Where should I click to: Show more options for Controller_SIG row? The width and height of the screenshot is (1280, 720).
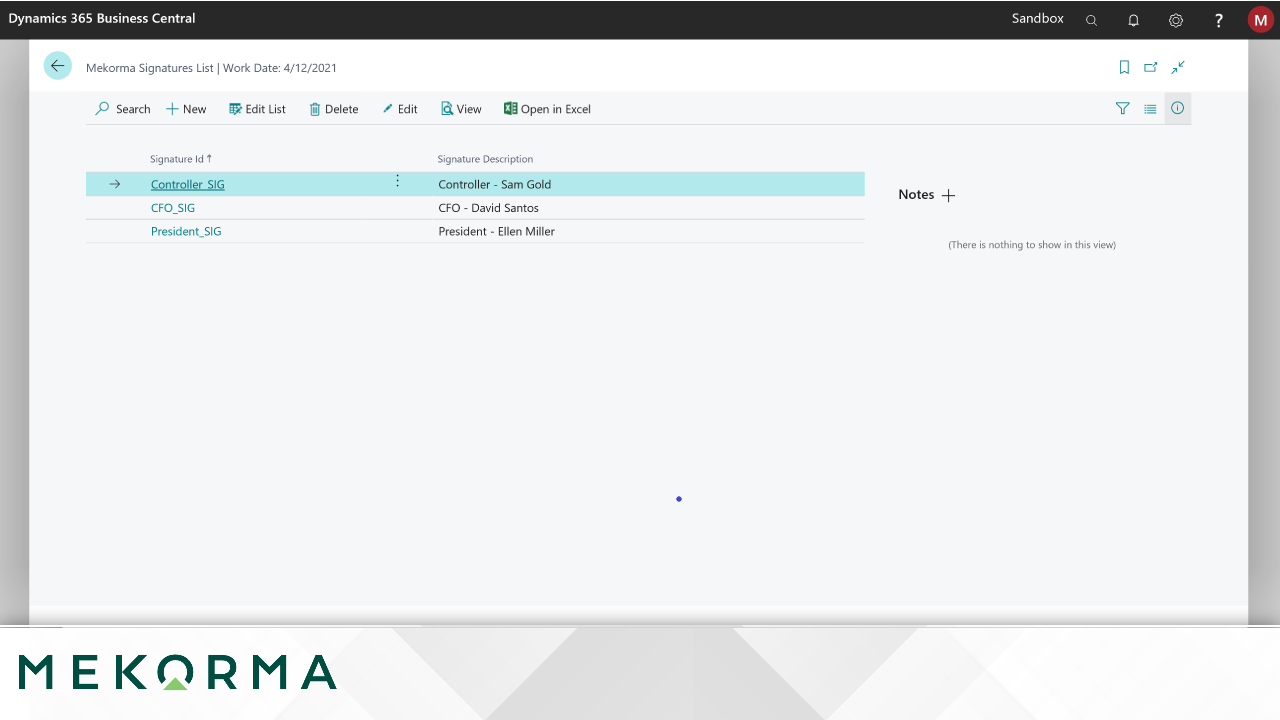397,181
